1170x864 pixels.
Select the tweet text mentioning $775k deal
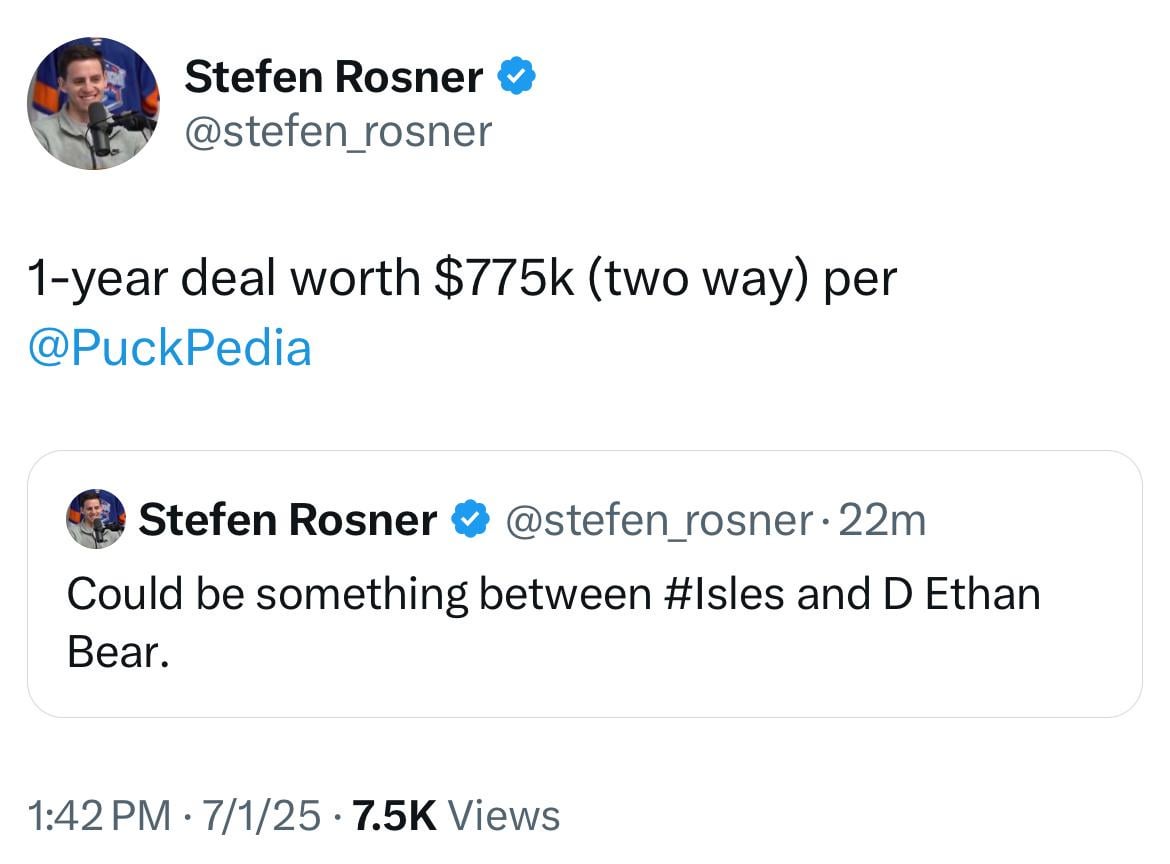coord(460,277)
